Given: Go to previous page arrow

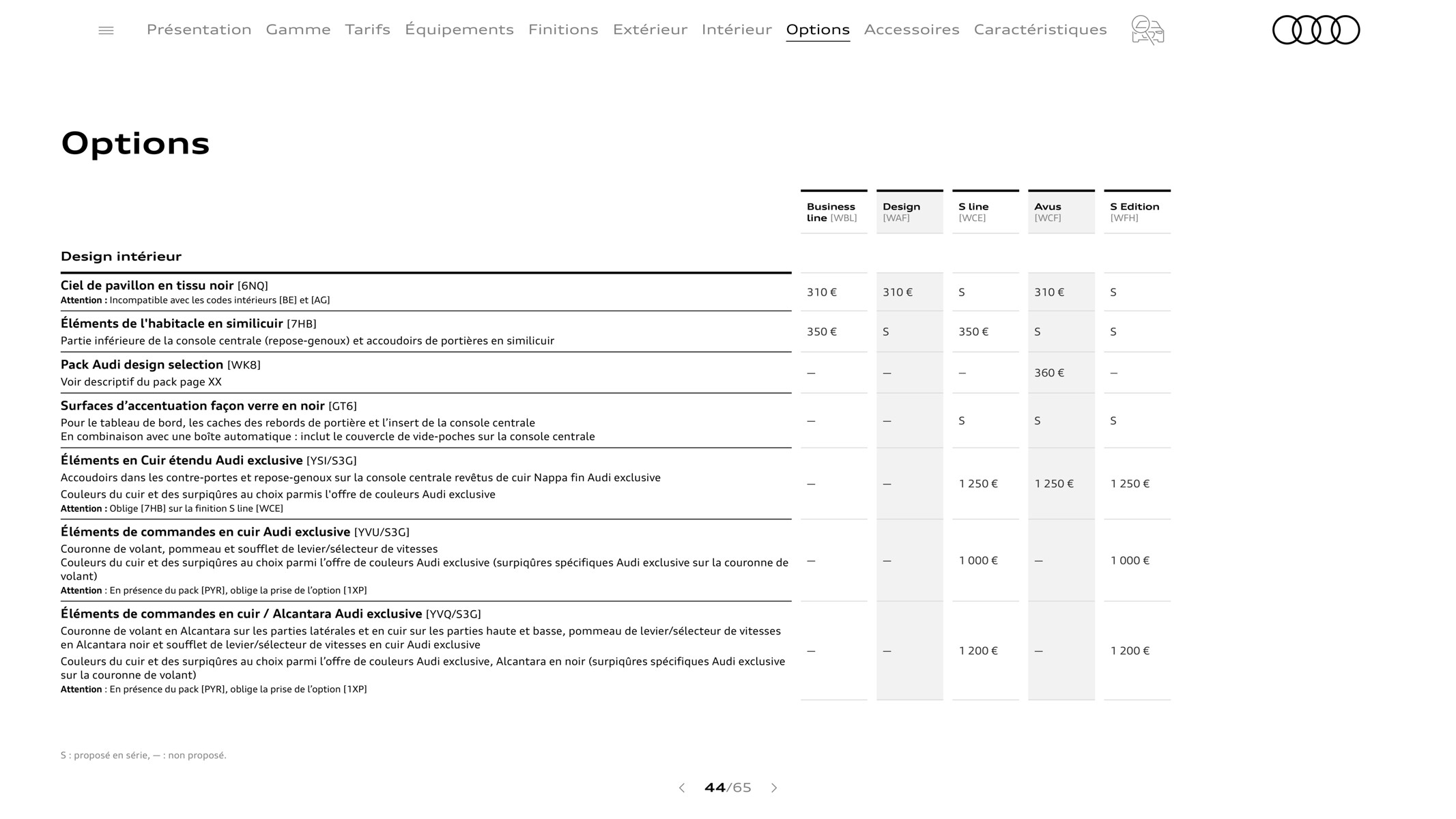Looking at the screenshot, I should (x=681, y=788).
